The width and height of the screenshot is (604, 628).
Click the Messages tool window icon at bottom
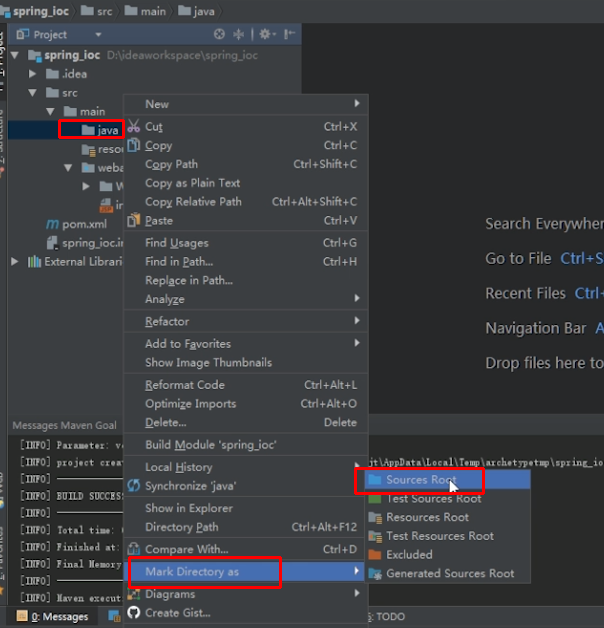22,616
